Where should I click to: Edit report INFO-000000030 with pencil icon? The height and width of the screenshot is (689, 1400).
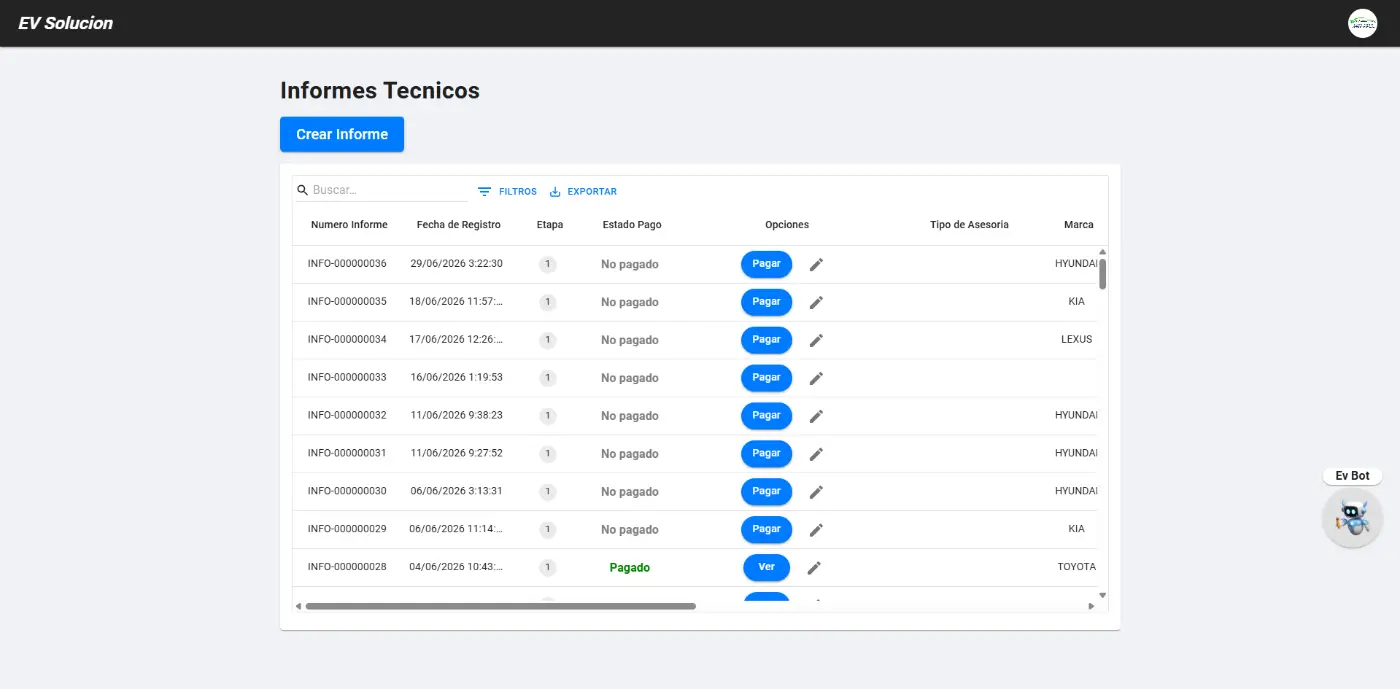pyautogui.click(x=816, y=492)
